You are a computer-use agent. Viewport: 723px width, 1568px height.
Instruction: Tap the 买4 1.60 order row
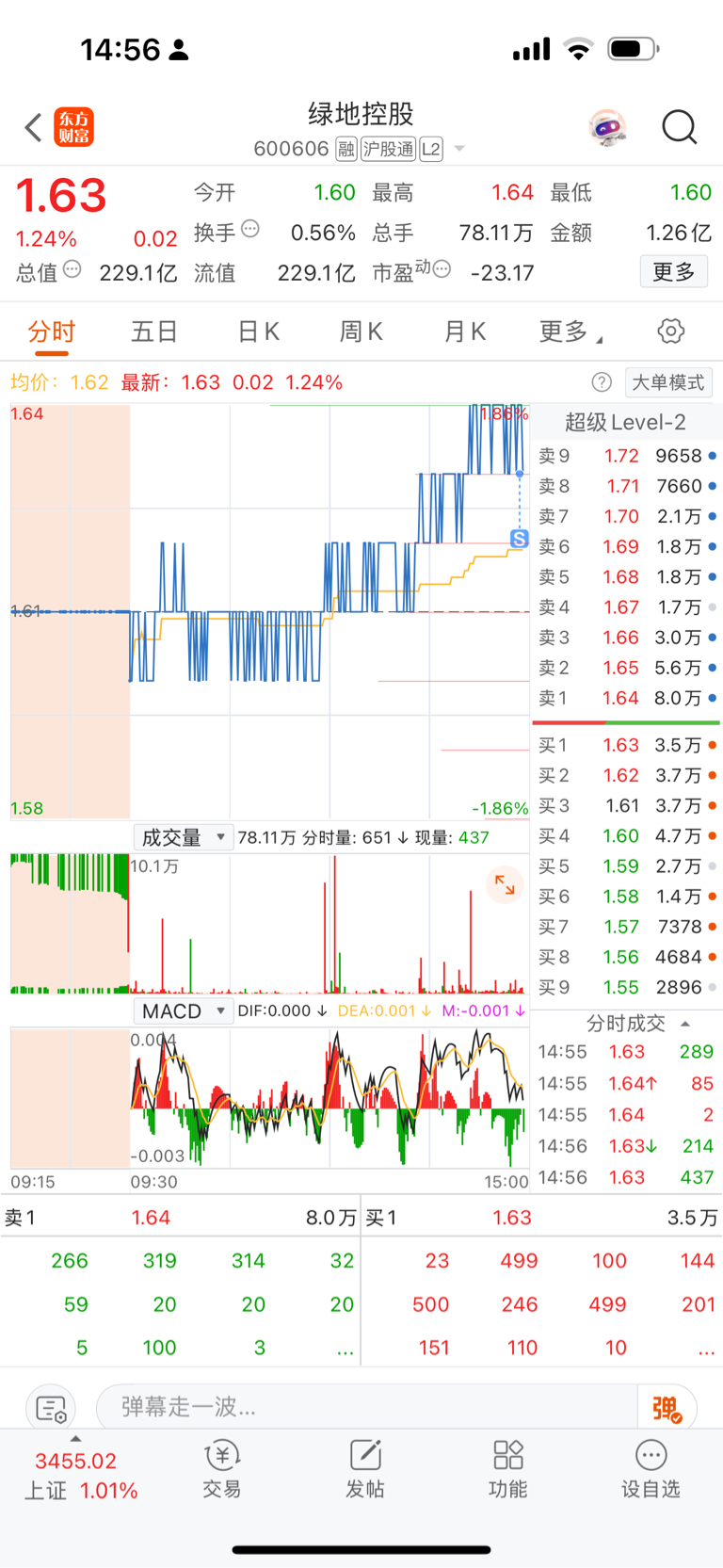point(627,836)
